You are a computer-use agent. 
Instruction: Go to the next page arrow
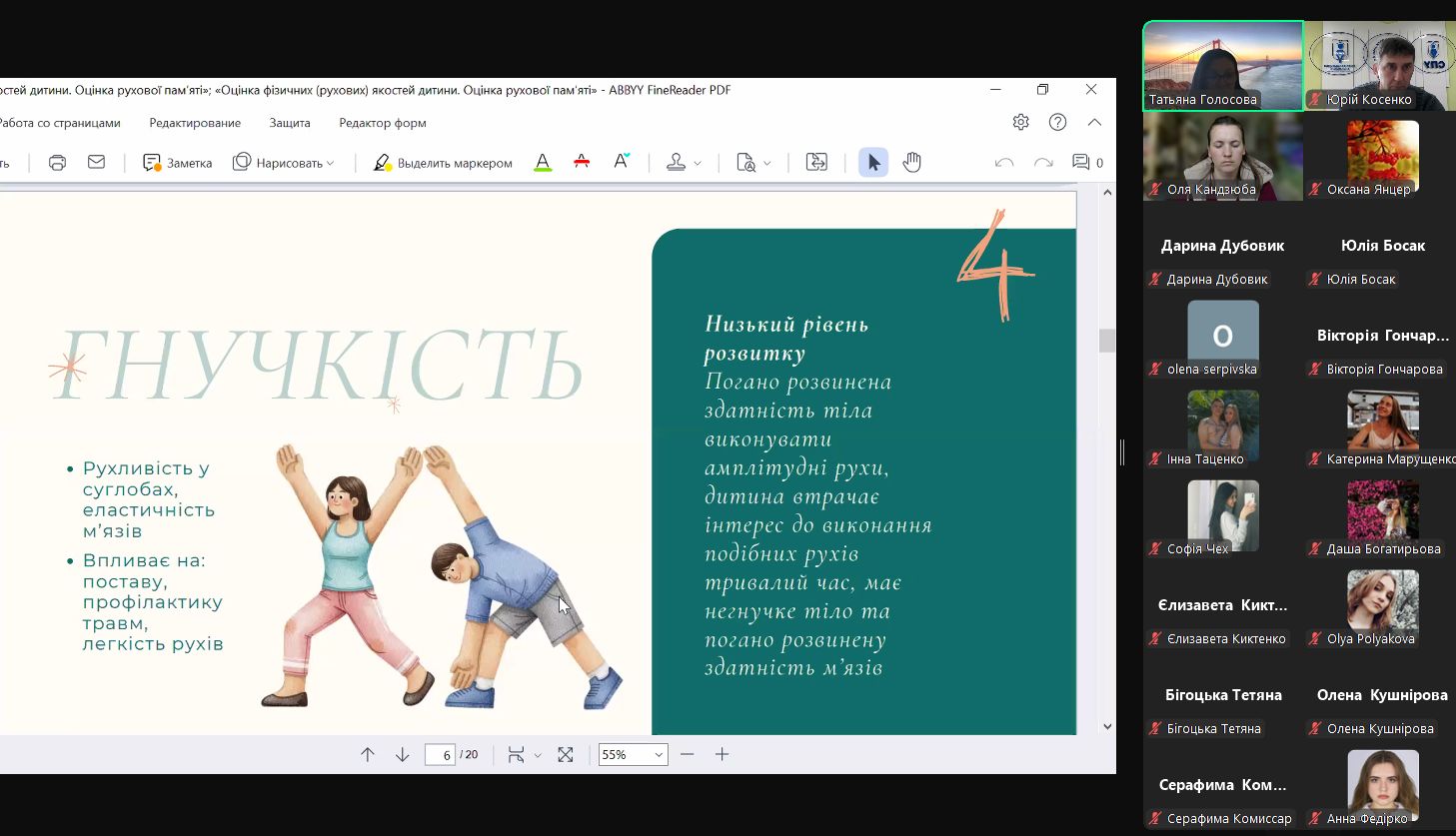click(403, 755)
